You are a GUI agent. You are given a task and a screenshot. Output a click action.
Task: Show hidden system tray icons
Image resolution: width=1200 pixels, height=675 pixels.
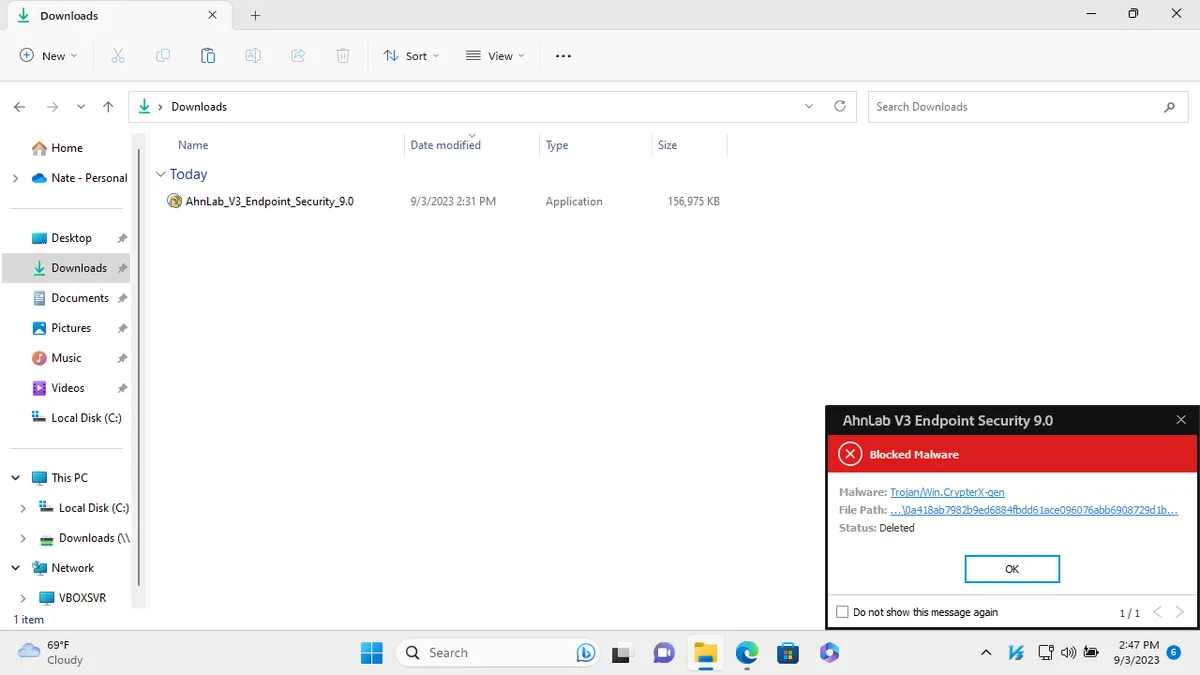coord(986,653)
